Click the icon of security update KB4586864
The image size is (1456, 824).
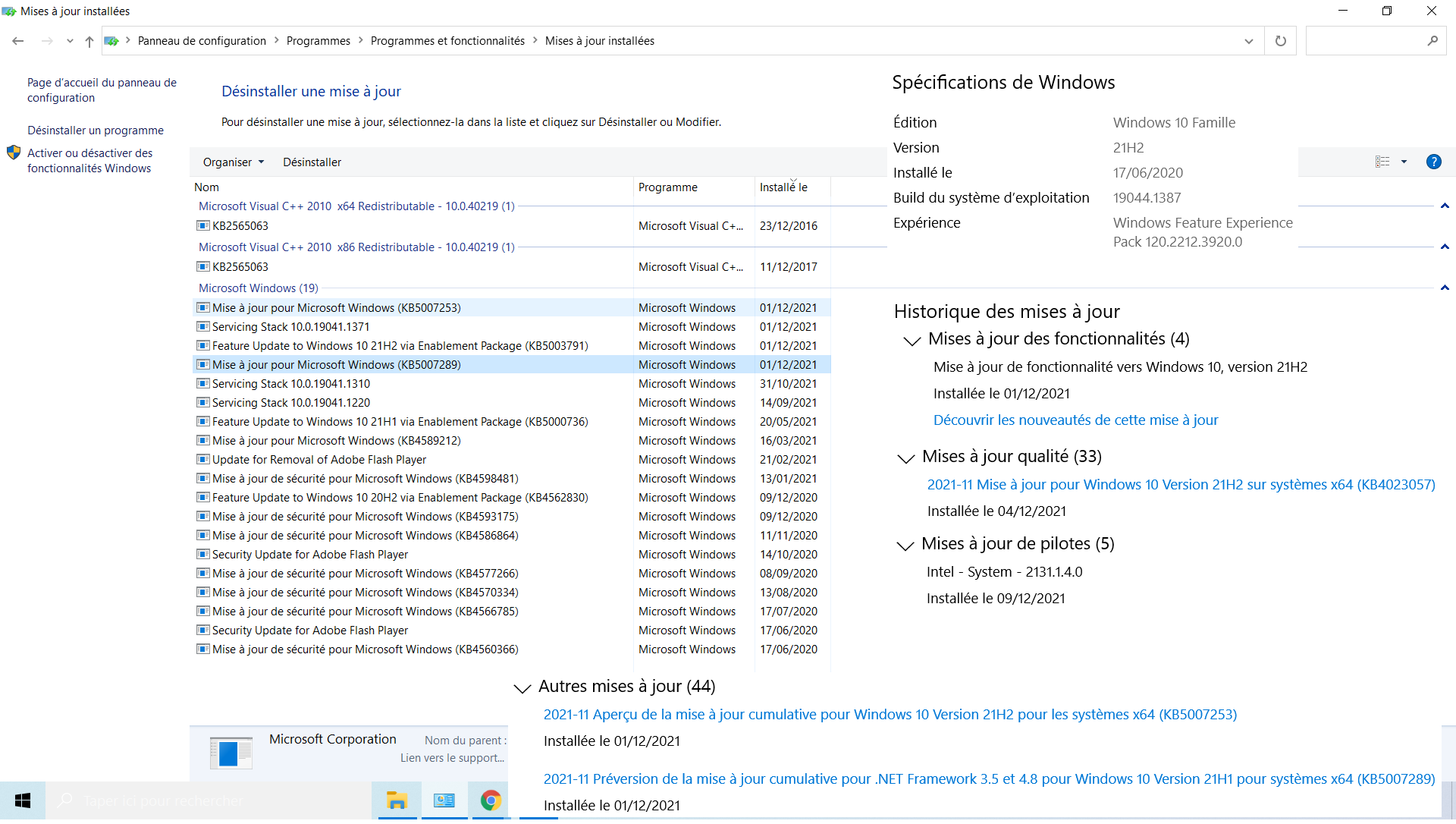click(203, 536)
